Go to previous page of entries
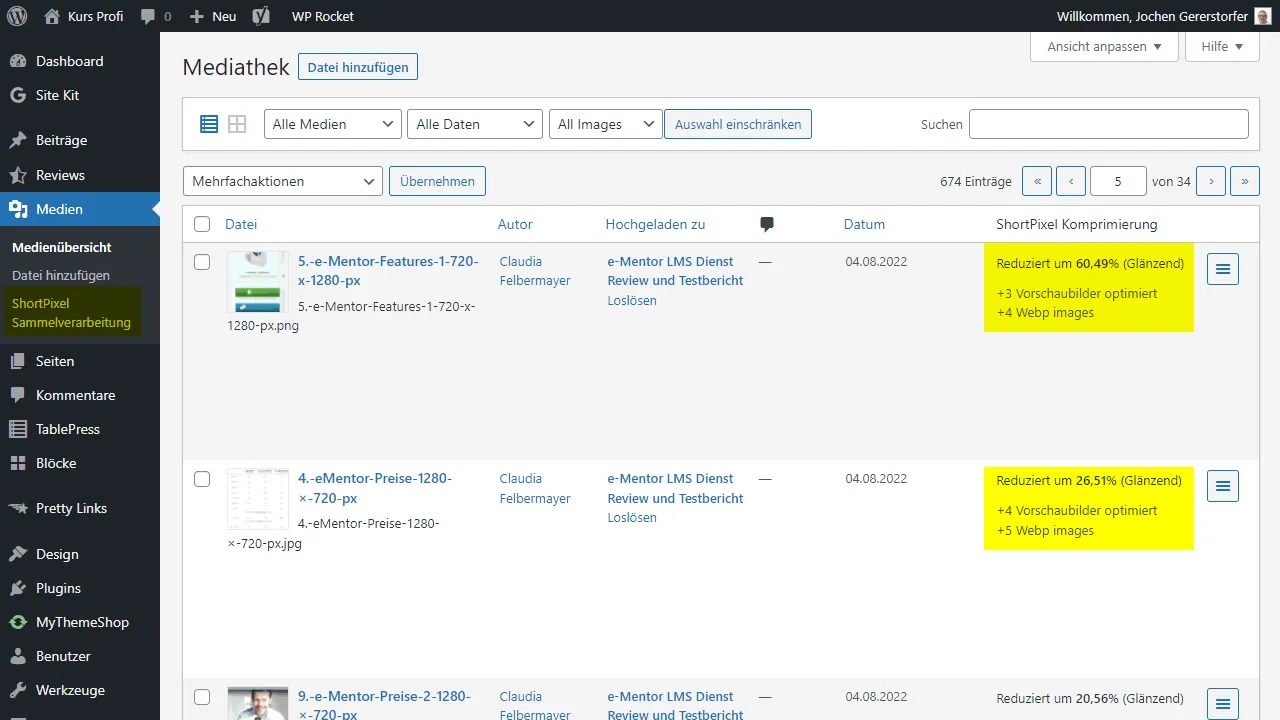Viewport: 1280px width, 720px height. coord(1071,181)
